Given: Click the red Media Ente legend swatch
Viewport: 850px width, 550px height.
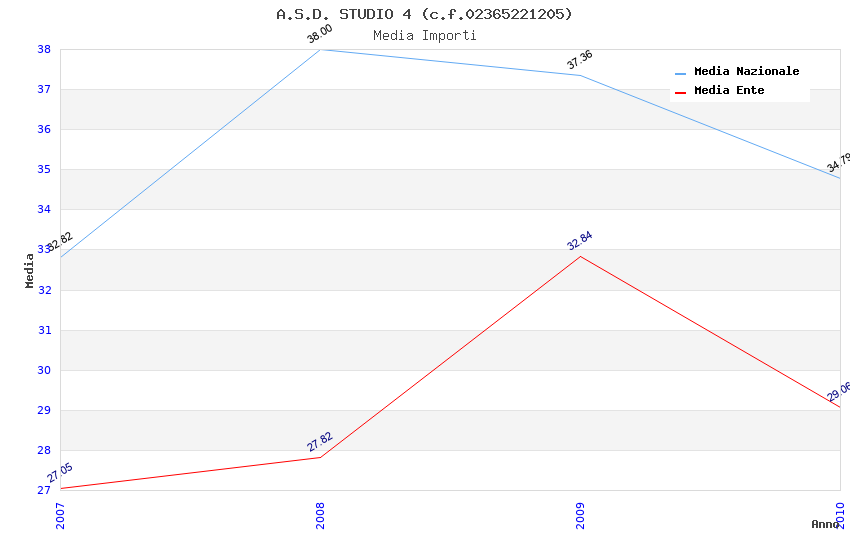Looking at the screenshot, I should (681, 92).
